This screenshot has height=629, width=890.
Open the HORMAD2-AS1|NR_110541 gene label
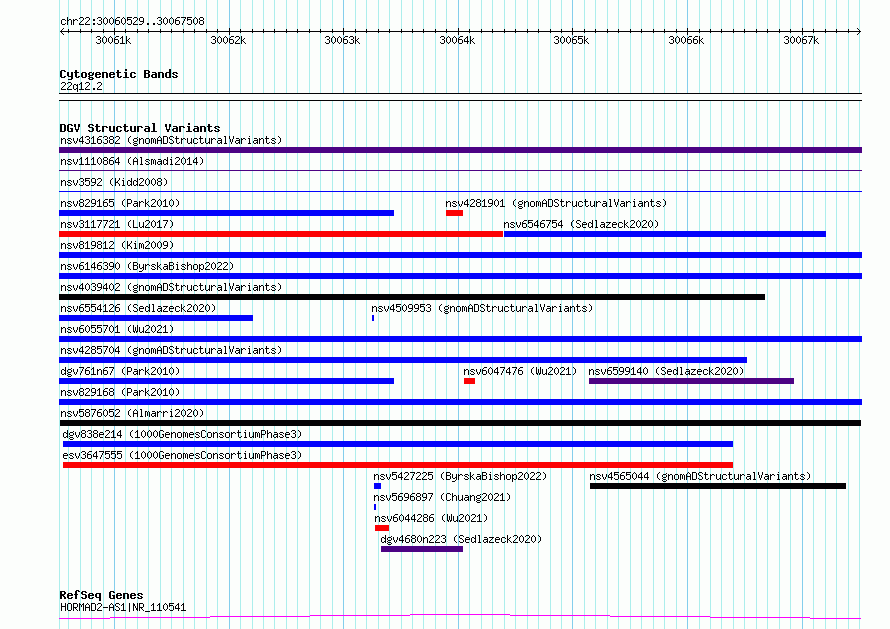[x=123, y=607]
